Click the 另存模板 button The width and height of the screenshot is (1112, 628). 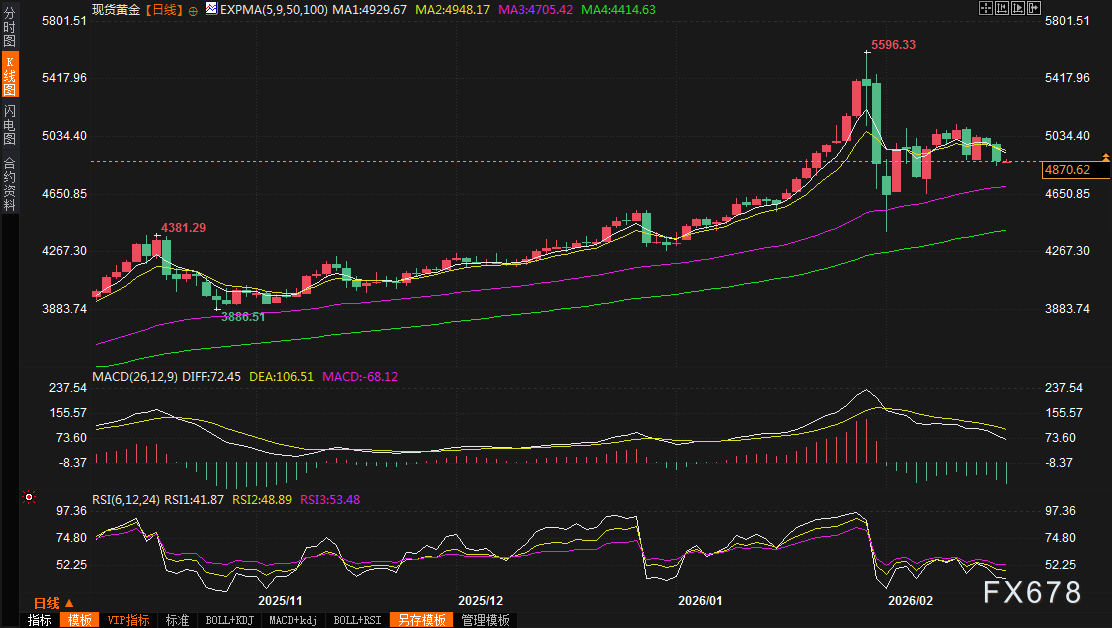420,620
